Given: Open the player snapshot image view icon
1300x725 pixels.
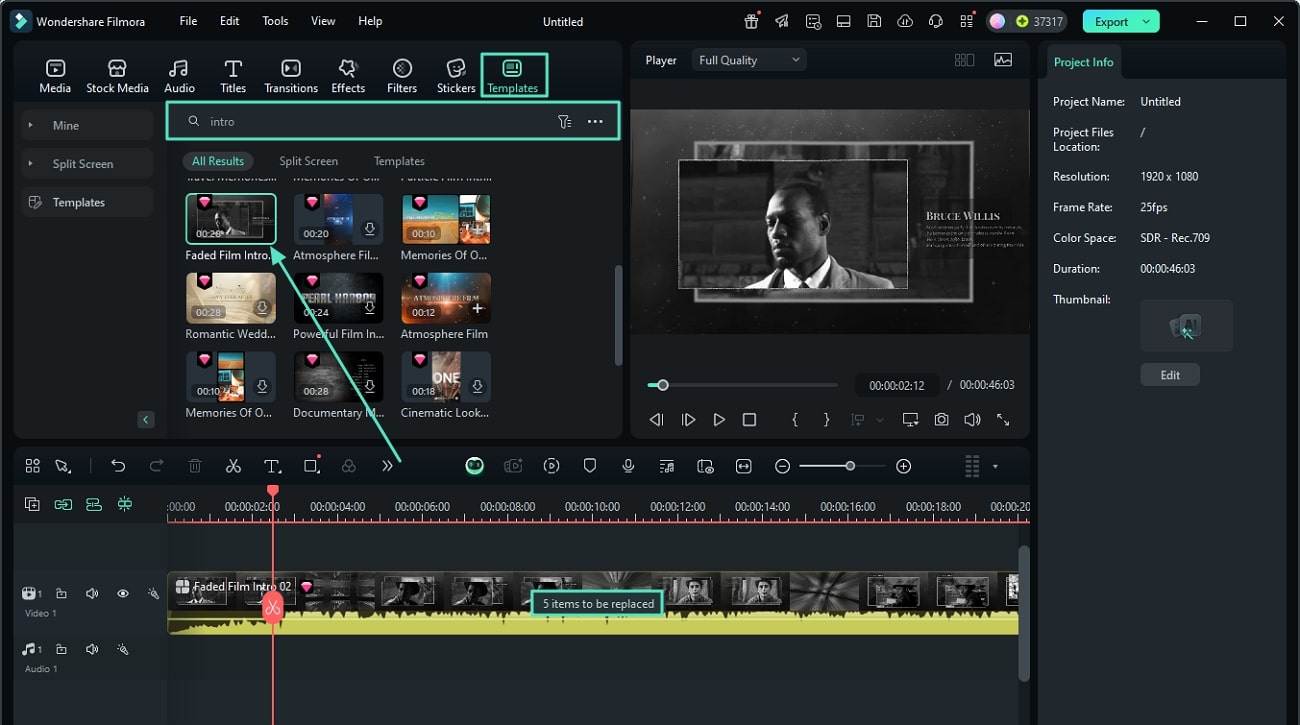Looking at the screenshot, I should coord(1003,60).
